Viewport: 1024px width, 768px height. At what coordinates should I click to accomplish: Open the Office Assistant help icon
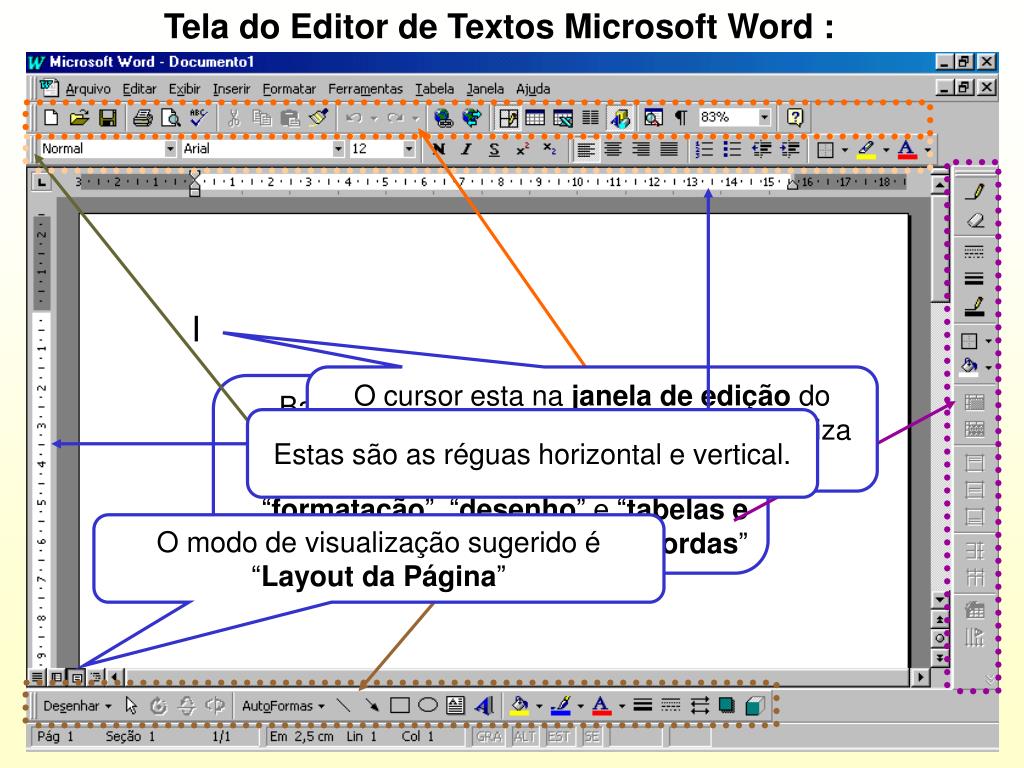795,118
